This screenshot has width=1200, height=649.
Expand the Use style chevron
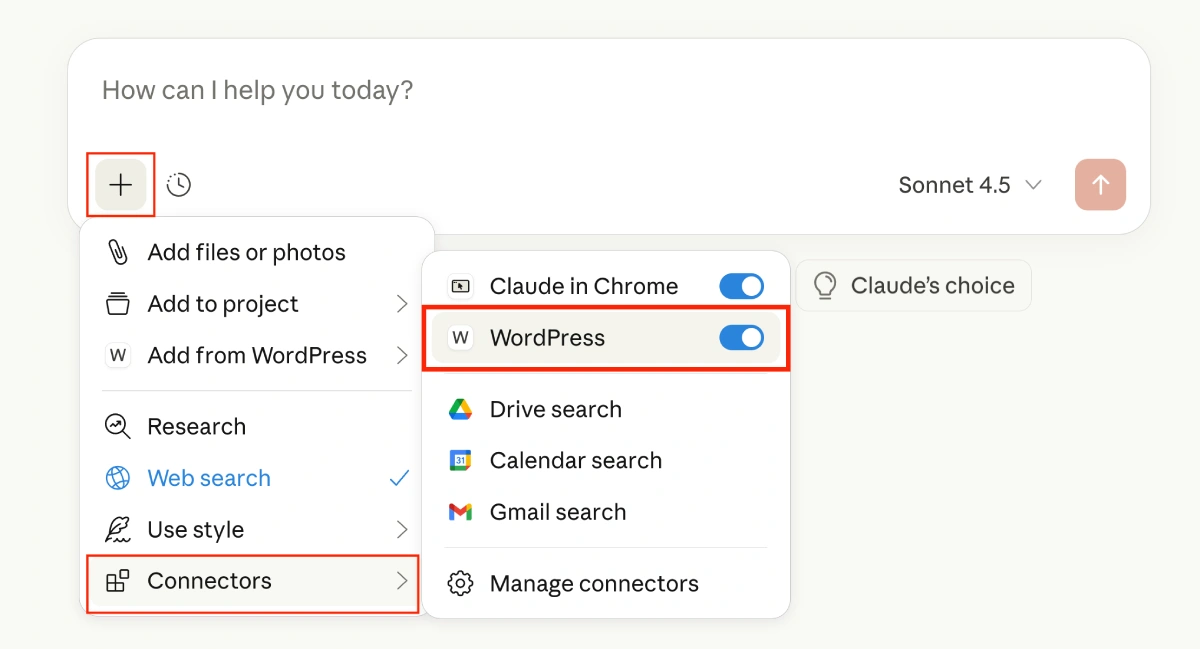(x=401, y=529)
